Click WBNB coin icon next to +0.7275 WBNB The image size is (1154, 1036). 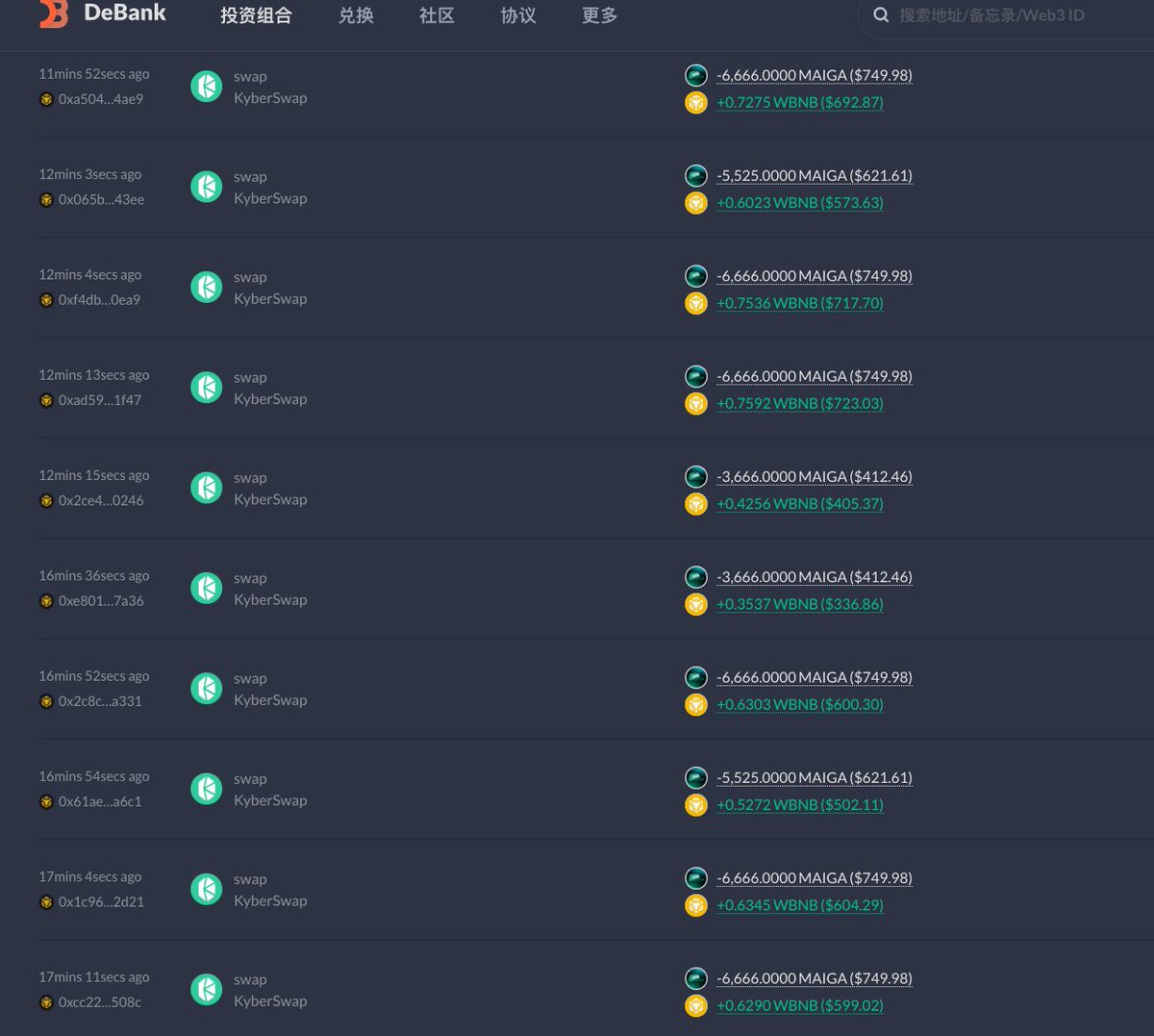pos(696,103)
